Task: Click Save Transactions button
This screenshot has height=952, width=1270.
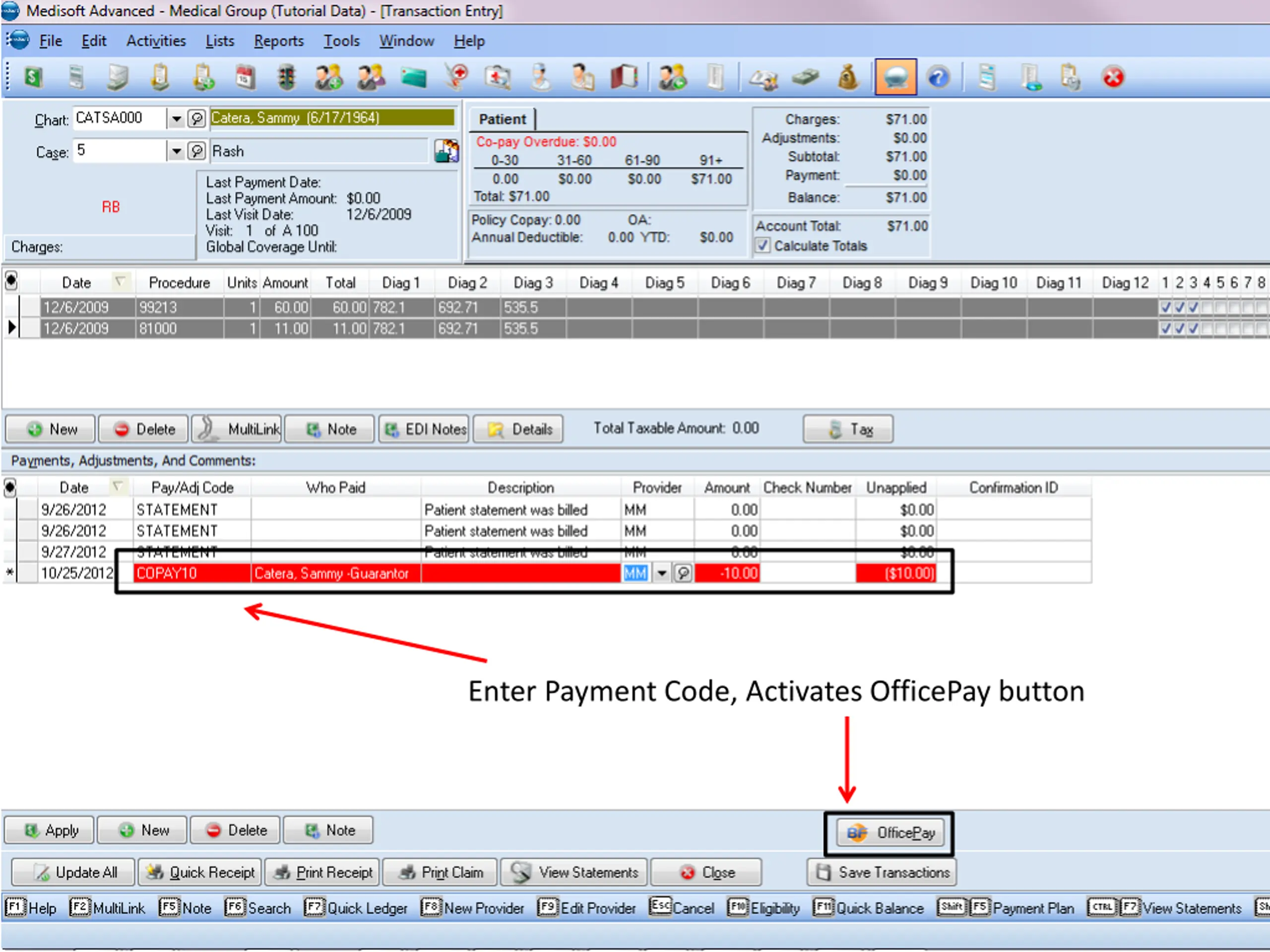Action: [x=882, y=872]
